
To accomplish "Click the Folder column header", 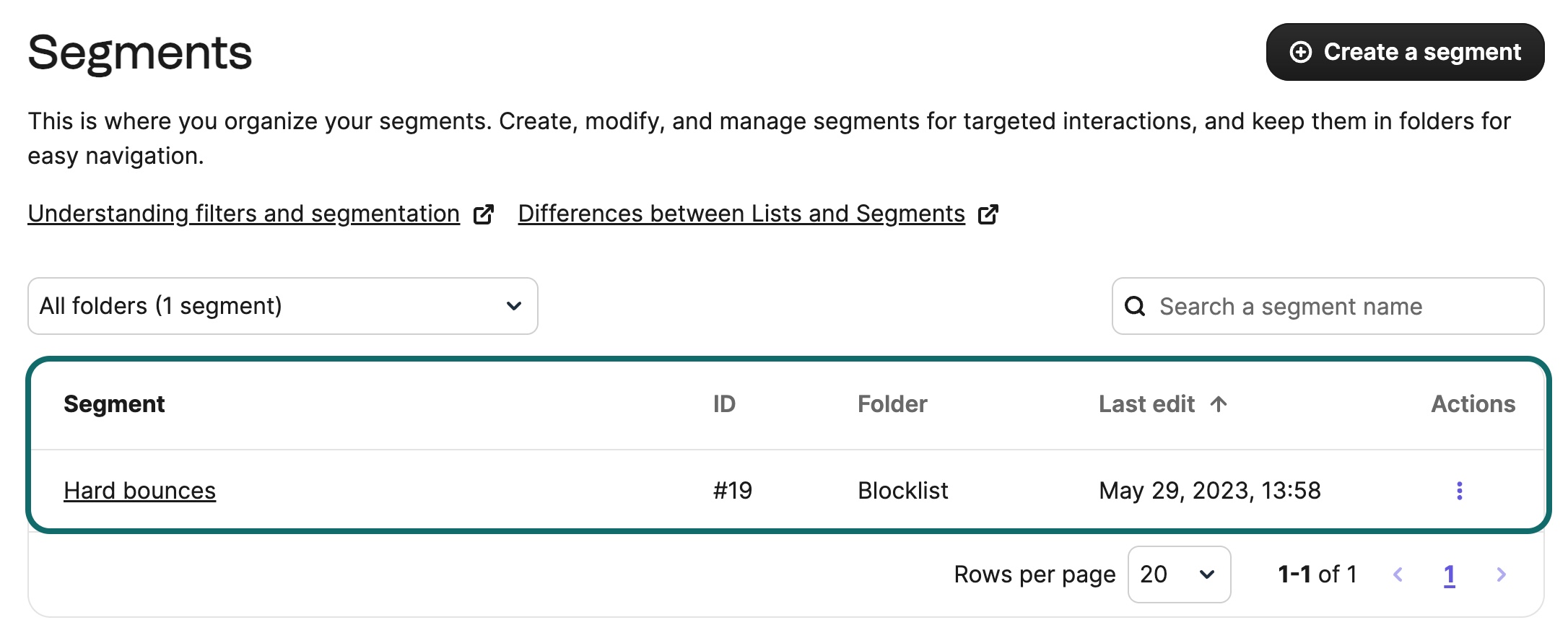I will (892, 404).
